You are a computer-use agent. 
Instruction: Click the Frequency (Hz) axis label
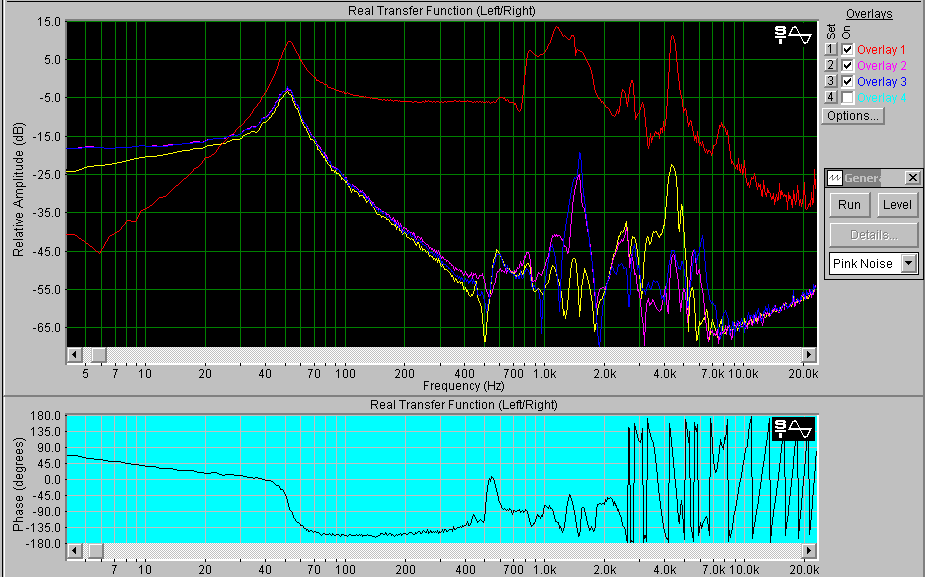pyautogui.click(x=464, y=386)
